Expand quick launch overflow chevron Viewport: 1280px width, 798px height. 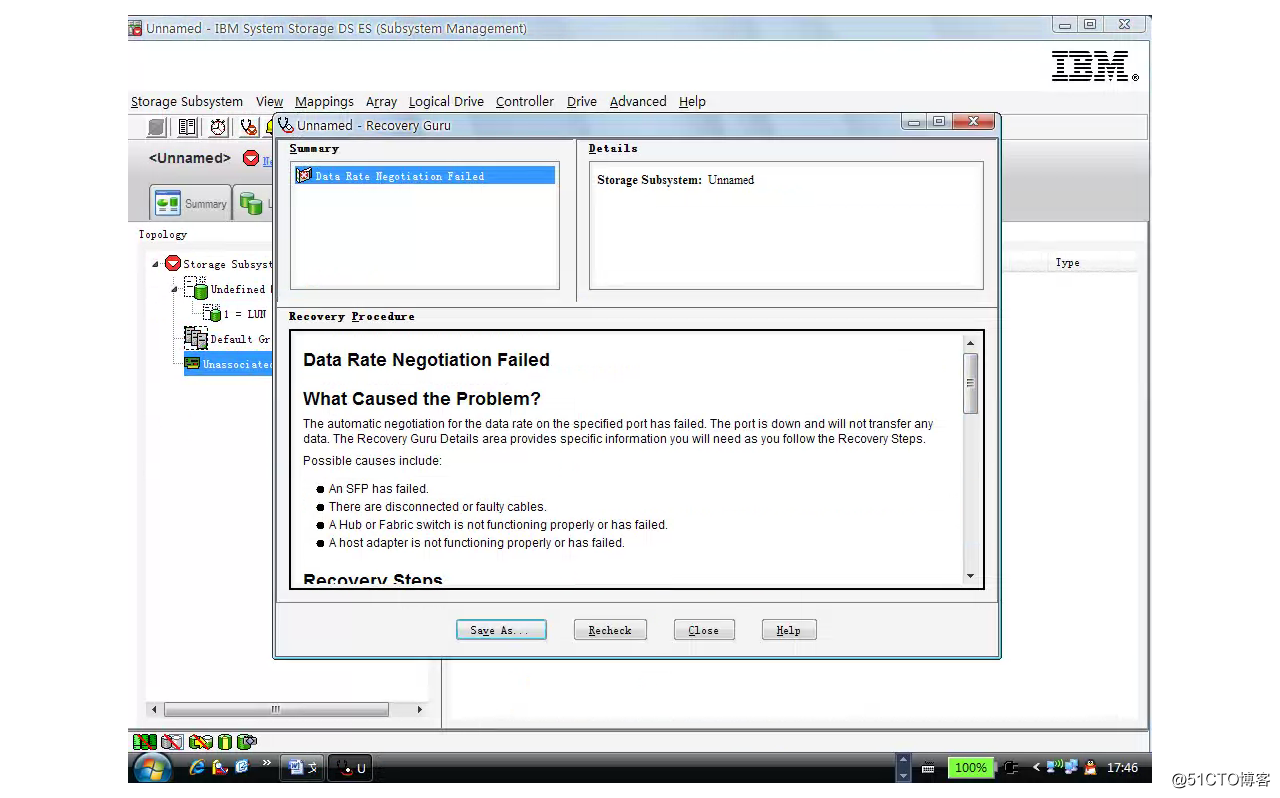point(267,763)
